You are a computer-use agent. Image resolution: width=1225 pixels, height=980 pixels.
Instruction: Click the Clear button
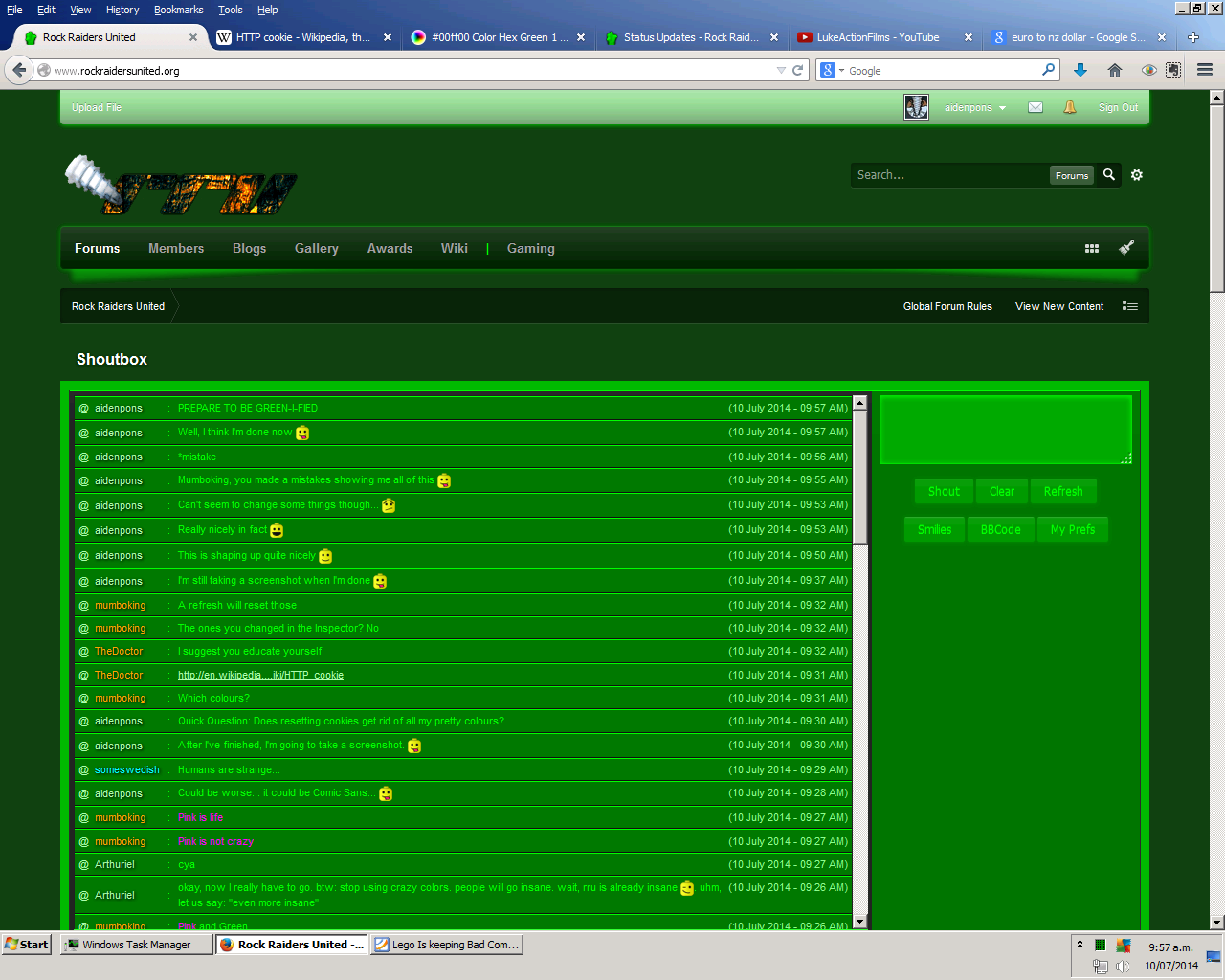point(1002,491)
